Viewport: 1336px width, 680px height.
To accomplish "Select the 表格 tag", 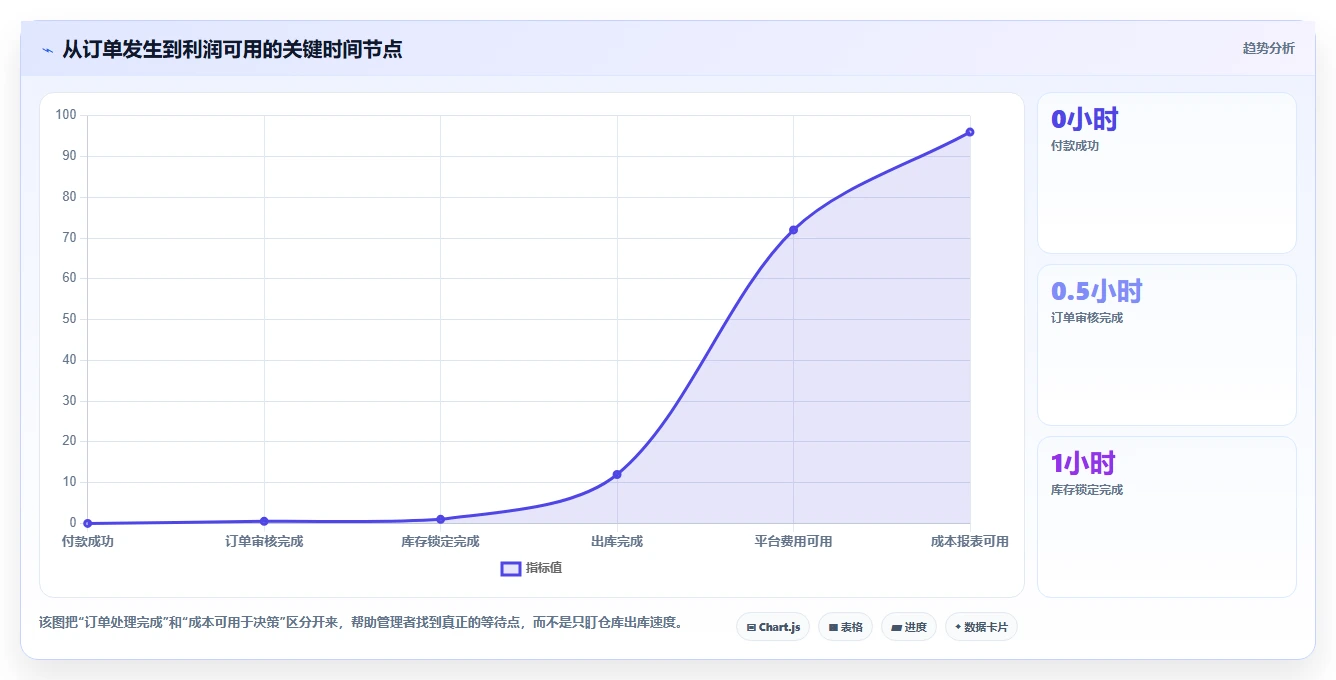I will tap(845, 627).
